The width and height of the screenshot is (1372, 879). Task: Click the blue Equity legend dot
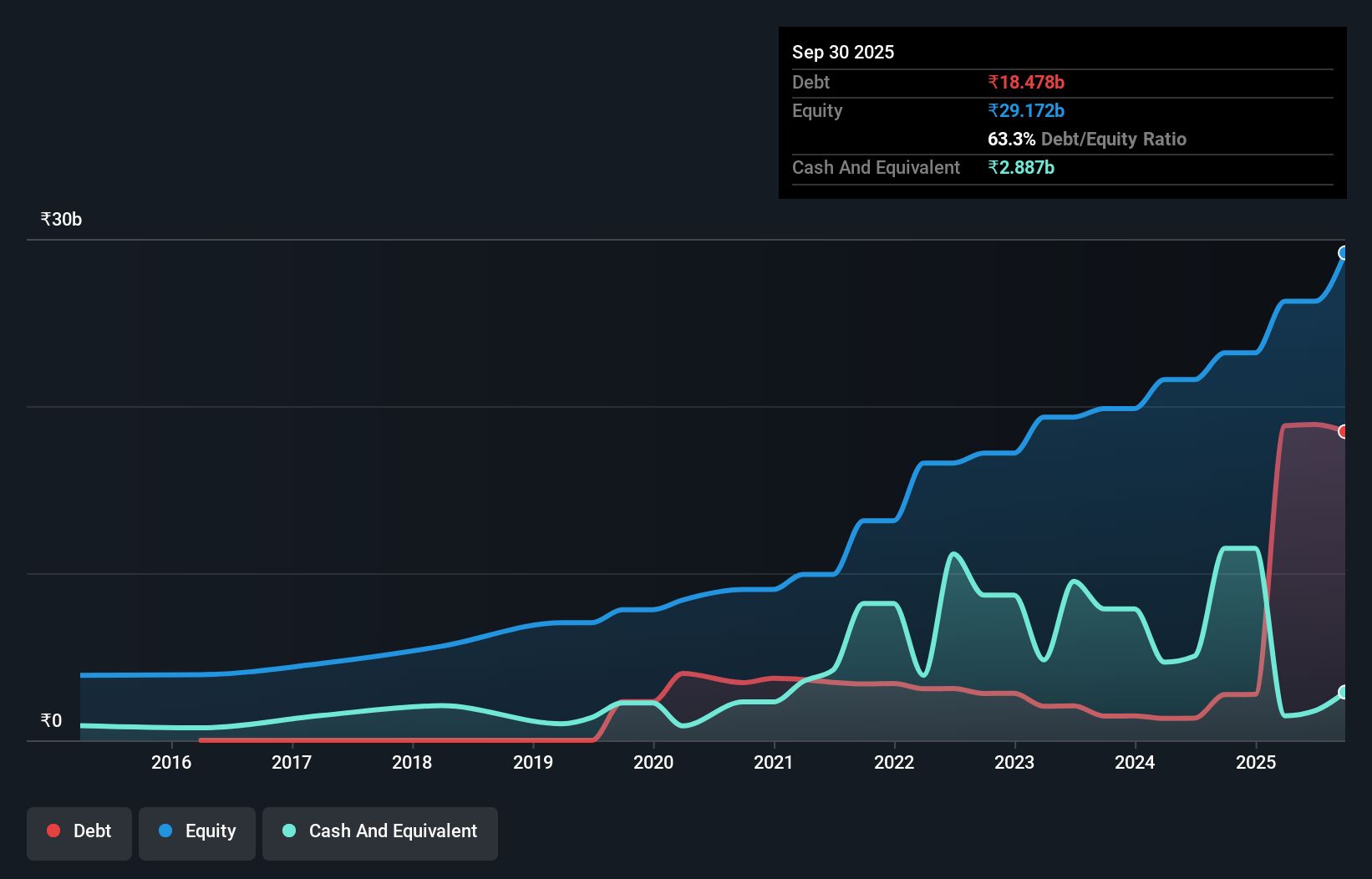[x=165, y=831]
